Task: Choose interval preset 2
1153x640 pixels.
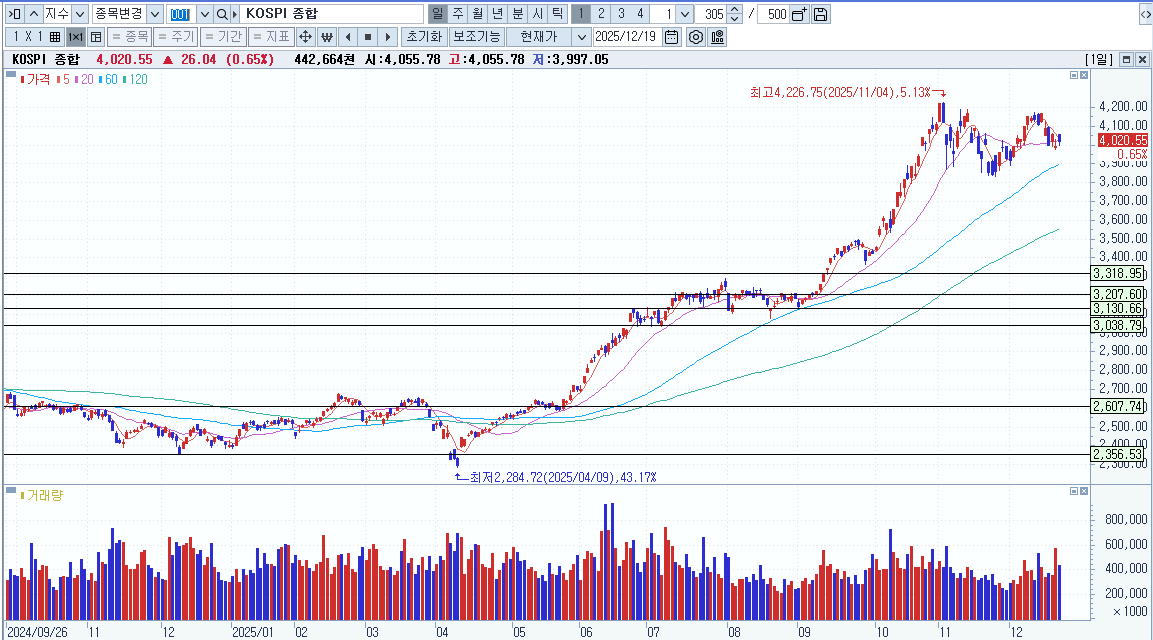Action: 602,14
